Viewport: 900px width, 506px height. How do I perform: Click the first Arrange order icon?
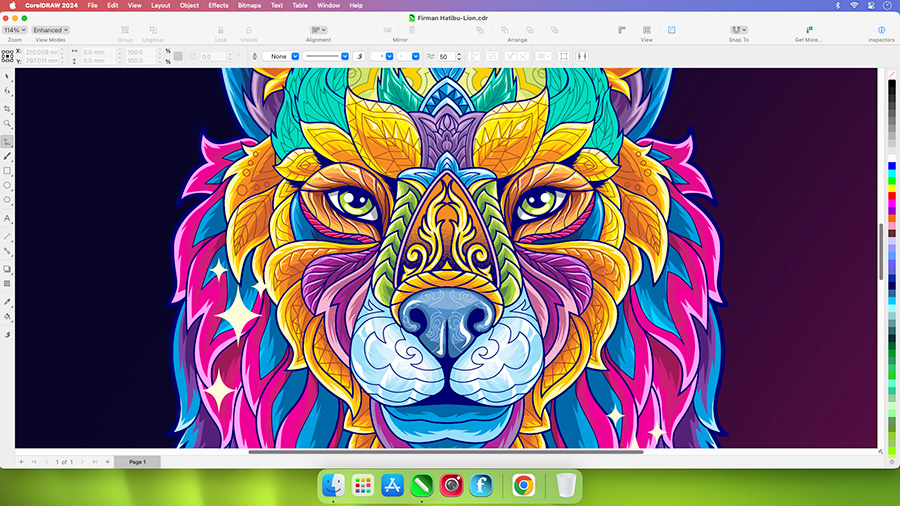click(x=480, y=30)
